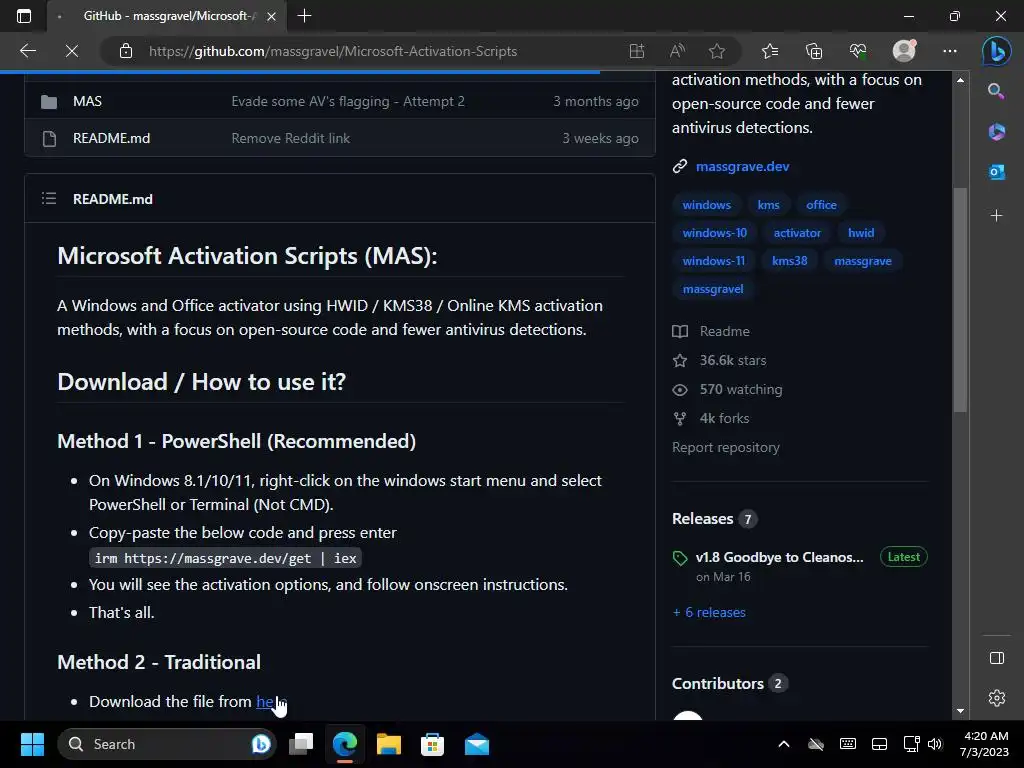Select the 'office' topic tag
Screen dimensions: 1024x768
tap(821, 205)
